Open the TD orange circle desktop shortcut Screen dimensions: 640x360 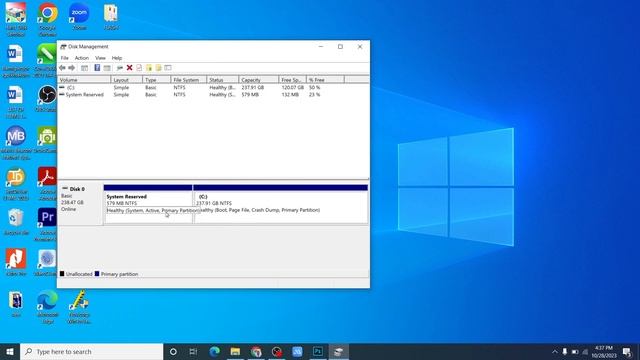[x=16, y=183]
